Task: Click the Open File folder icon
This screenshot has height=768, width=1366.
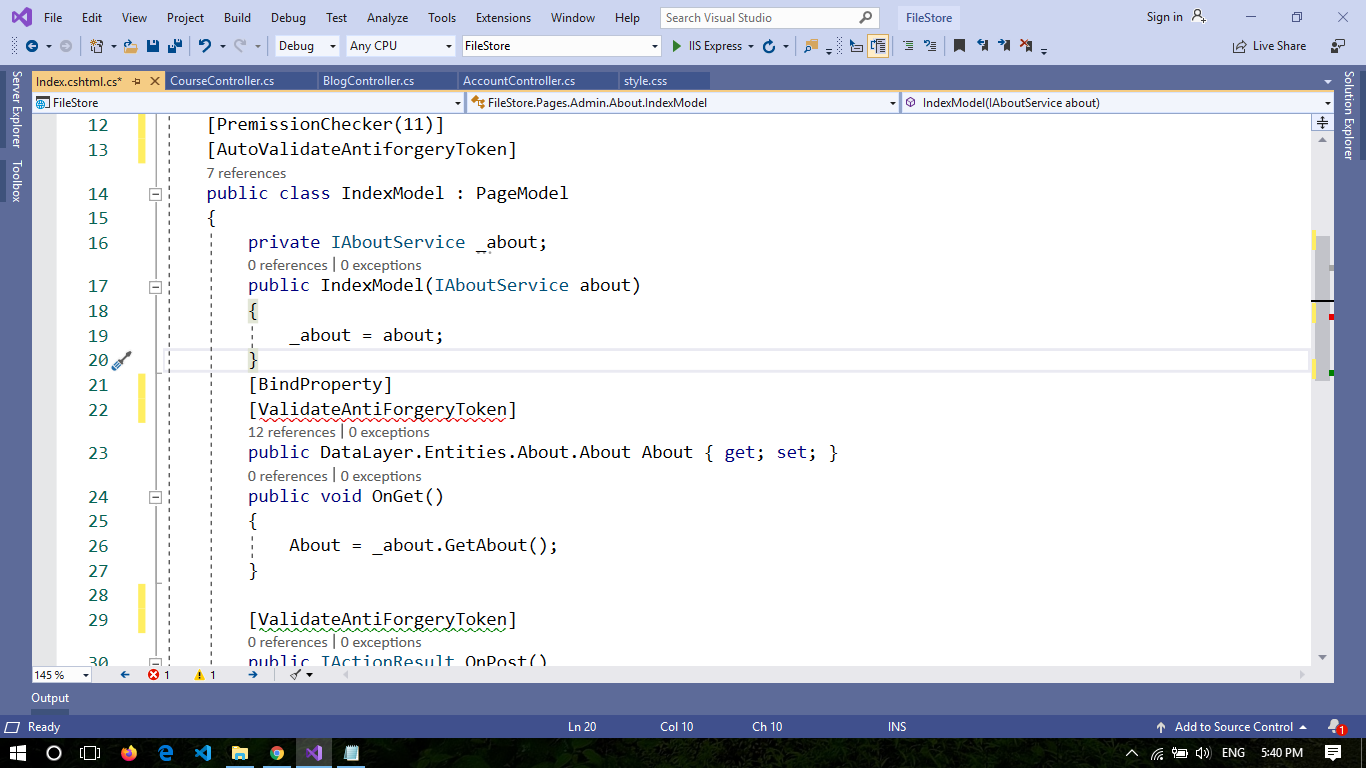Action: [x=131, y=46]
